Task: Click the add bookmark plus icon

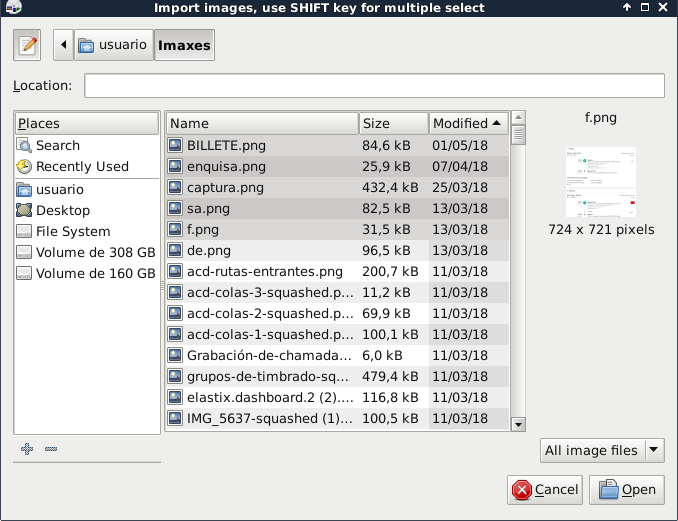Action: click(27, 449)
